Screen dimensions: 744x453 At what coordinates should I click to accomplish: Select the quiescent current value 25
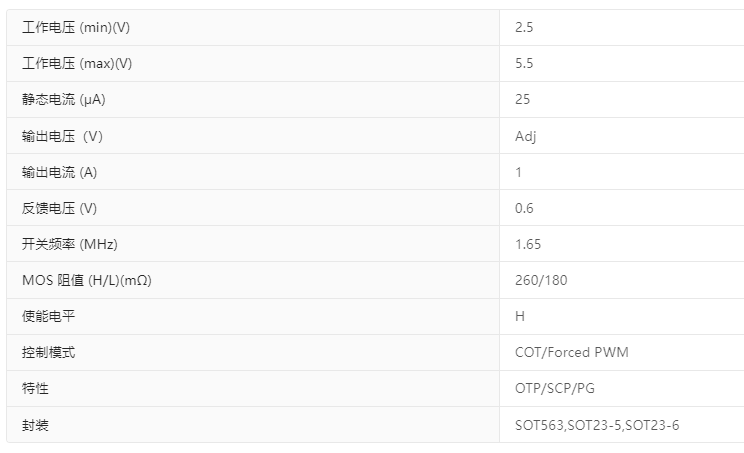click(x=522, y=99)
